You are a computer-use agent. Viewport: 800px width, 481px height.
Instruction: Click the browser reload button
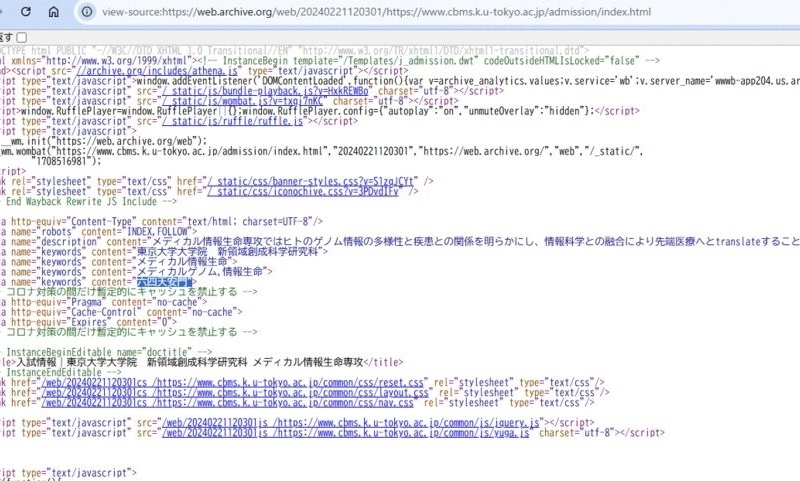[x=23, y=12]
